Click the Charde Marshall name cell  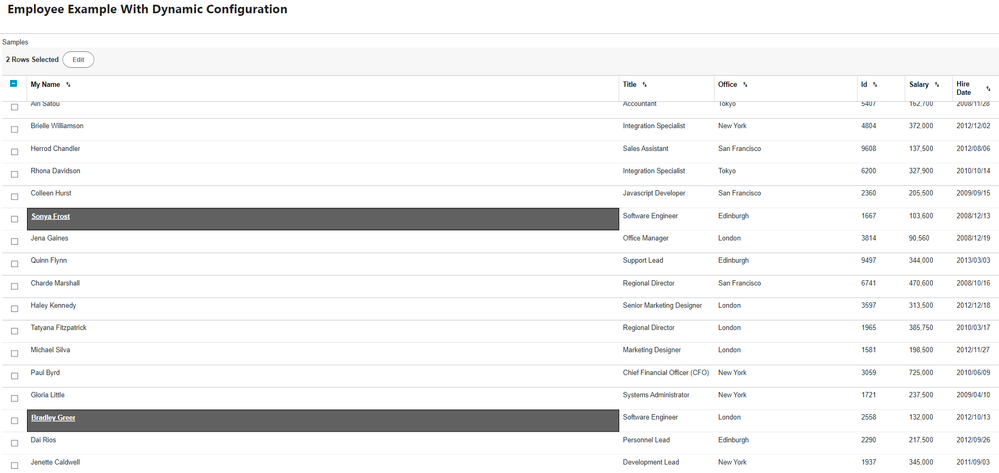[55, 283]
